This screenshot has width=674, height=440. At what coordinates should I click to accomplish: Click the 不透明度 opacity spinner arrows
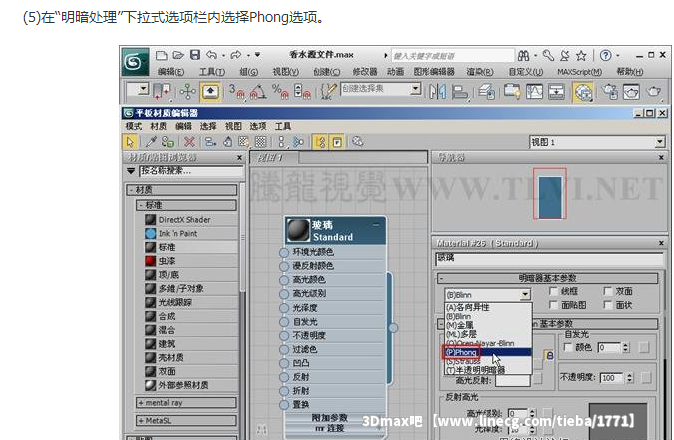click(629, 378)
